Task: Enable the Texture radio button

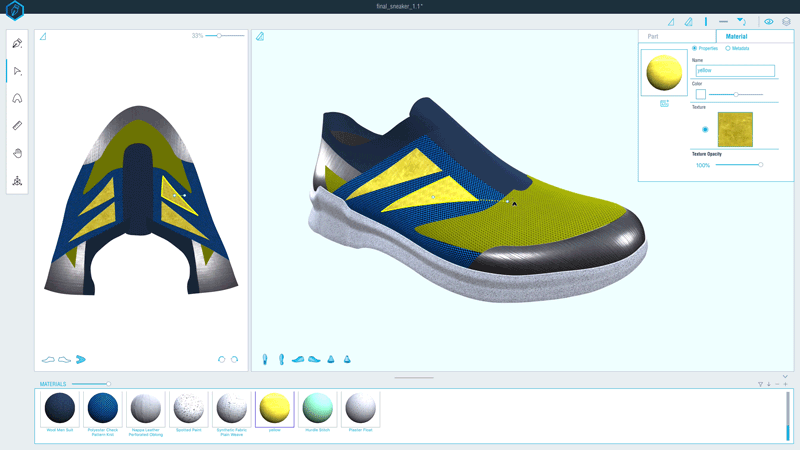Action: (705, 129)
